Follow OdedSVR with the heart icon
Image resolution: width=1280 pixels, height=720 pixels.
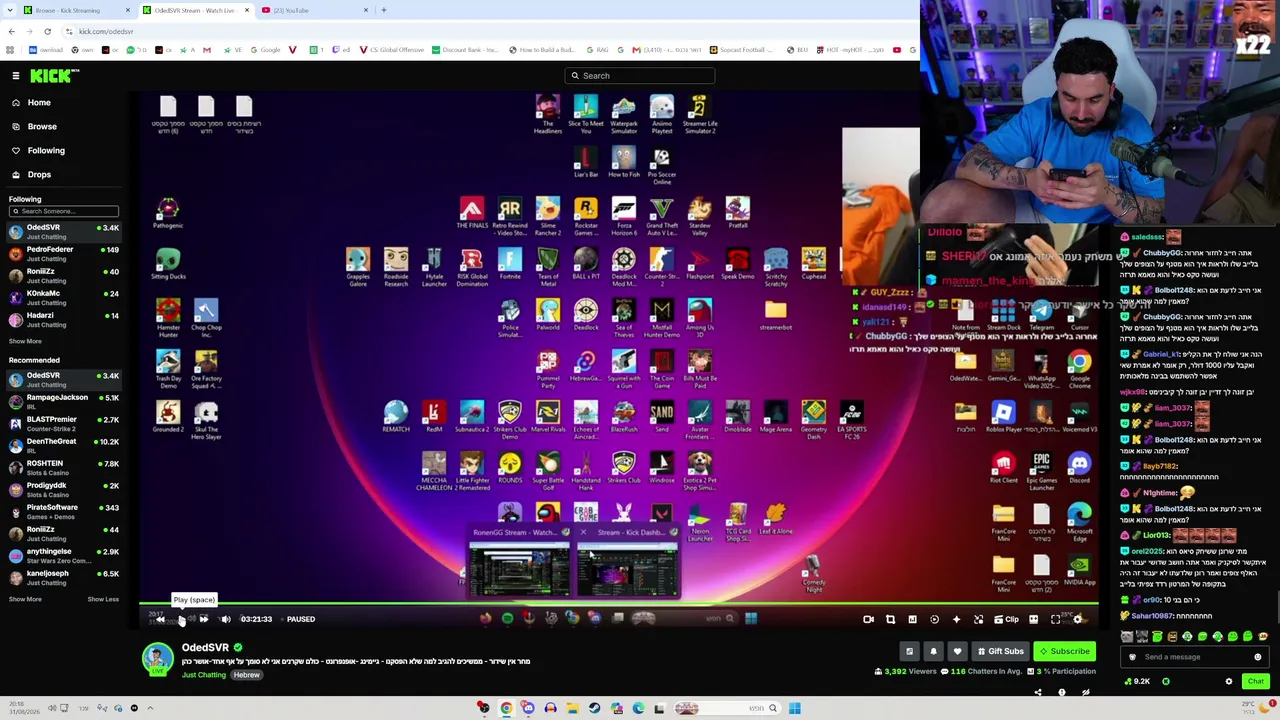click(957, 652)
